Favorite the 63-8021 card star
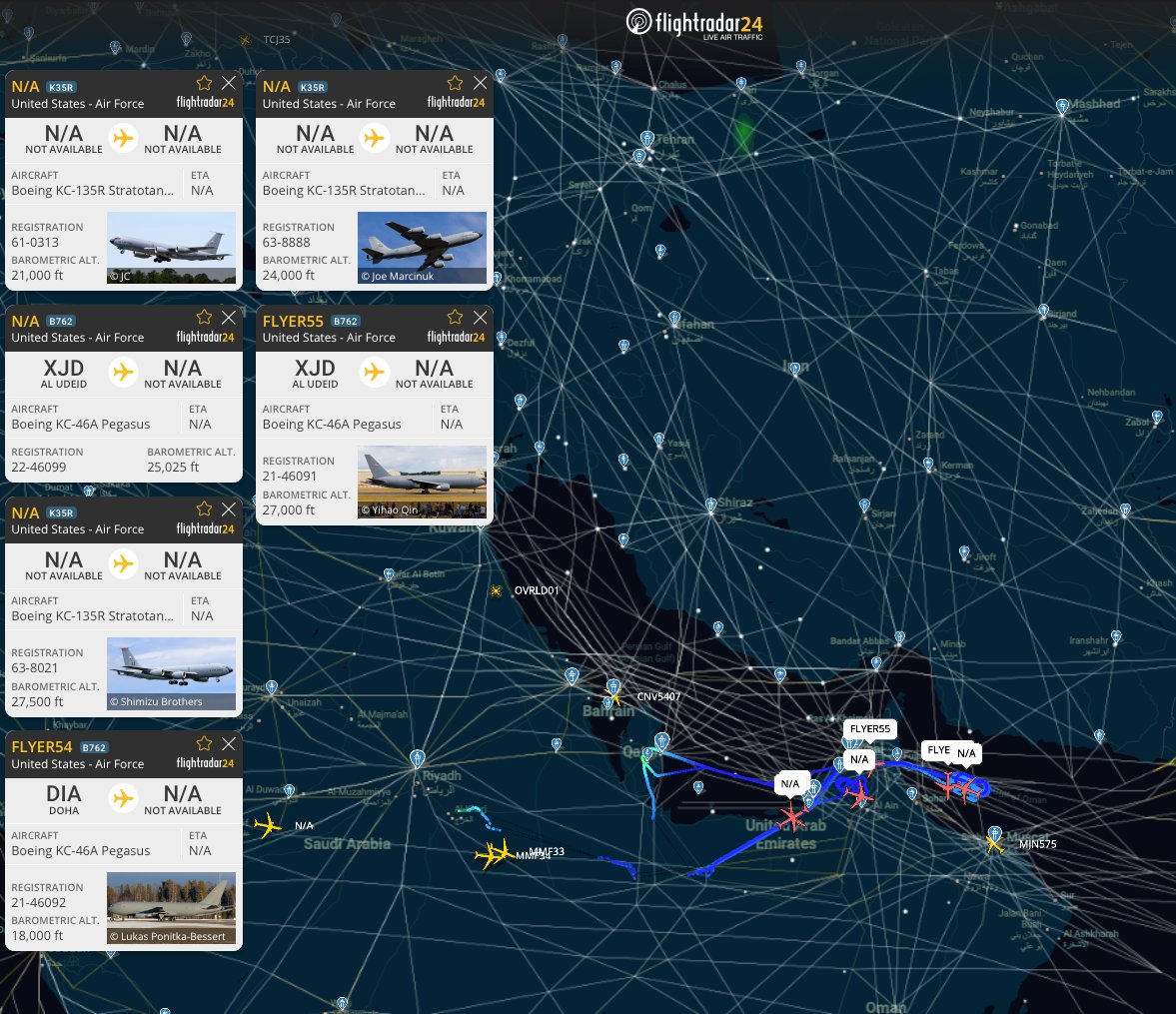This screenshot has height=1014, width=1176. [x=204, y=508]
